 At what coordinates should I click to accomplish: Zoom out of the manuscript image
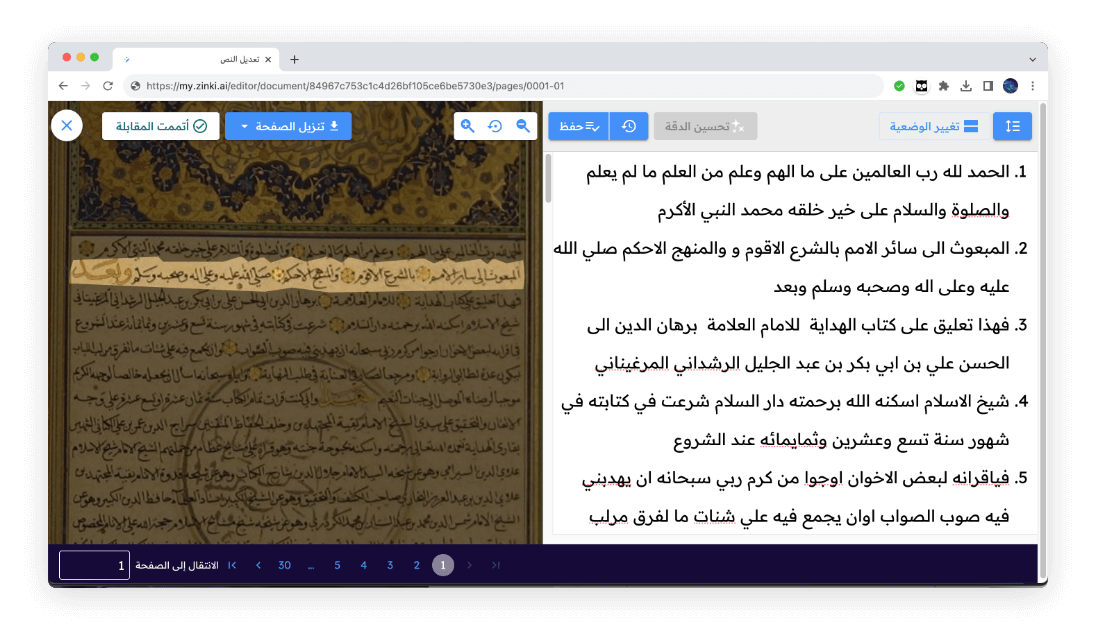pyautogui.click(x=522, y=126)
